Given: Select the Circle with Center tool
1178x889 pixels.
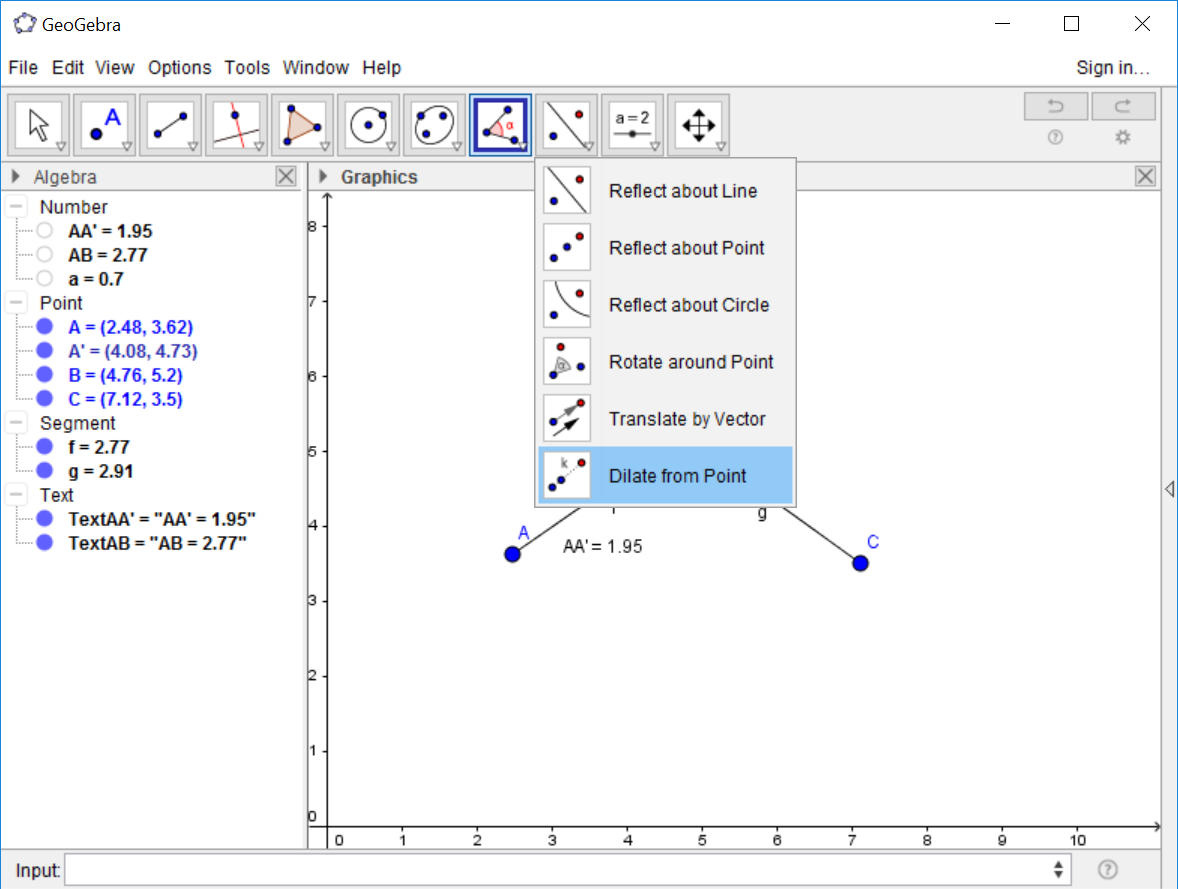Looking at the screenshot, I should click(x=368, y=122).
